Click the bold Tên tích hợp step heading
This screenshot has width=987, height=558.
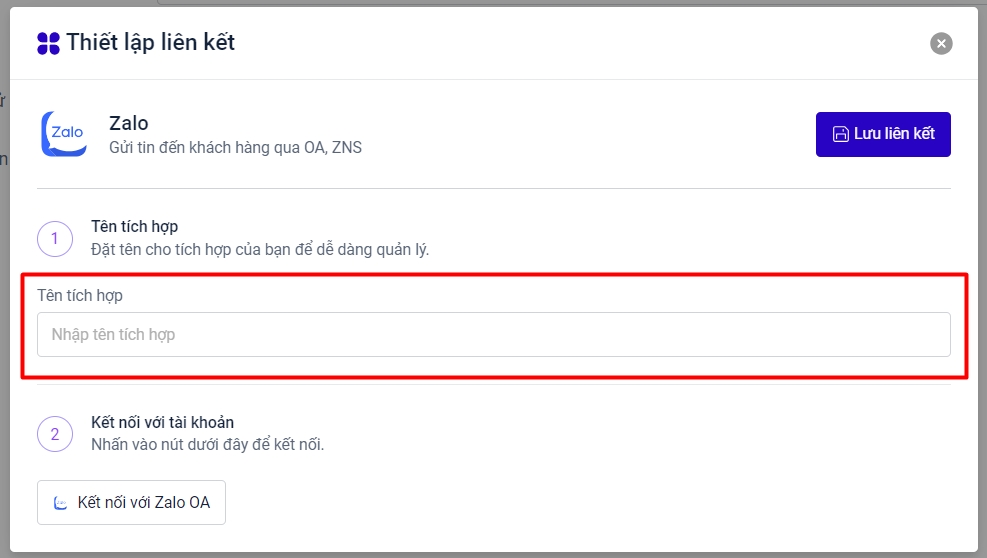134,227
